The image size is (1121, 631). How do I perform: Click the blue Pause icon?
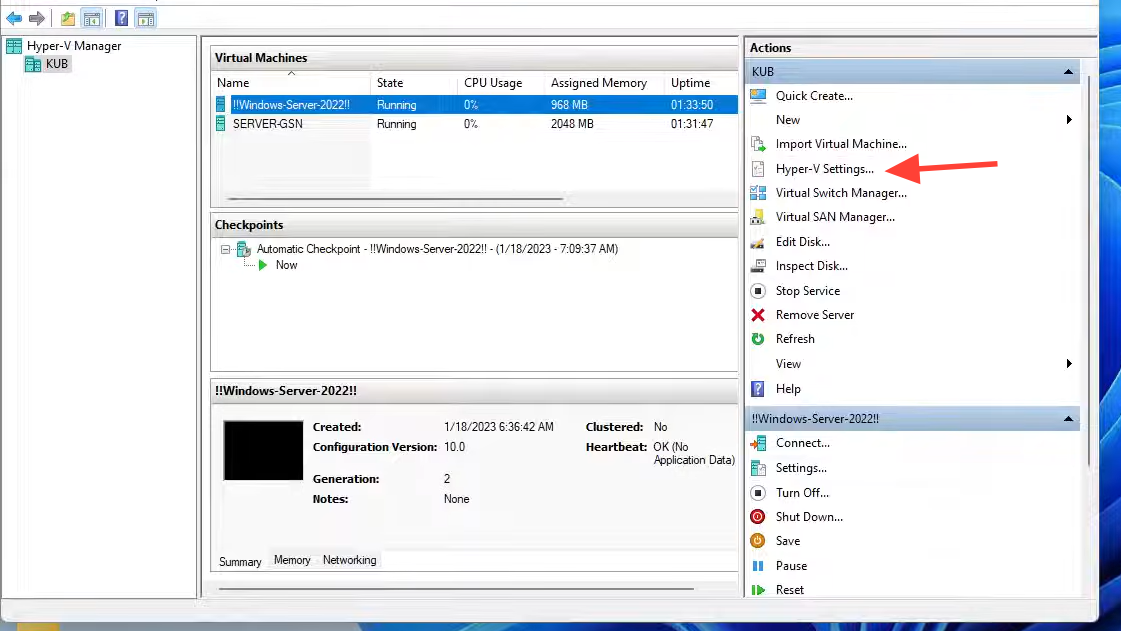(x=758, y=566)
